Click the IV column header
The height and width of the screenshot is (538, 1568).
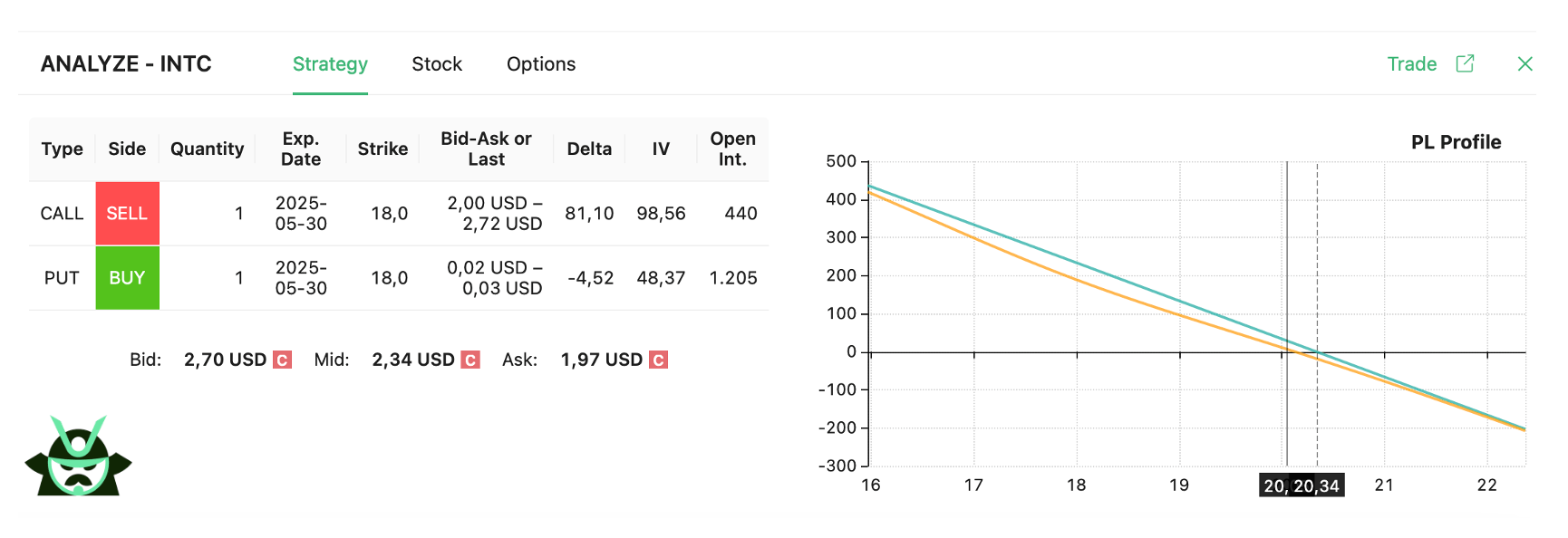[x=660, y=149]
